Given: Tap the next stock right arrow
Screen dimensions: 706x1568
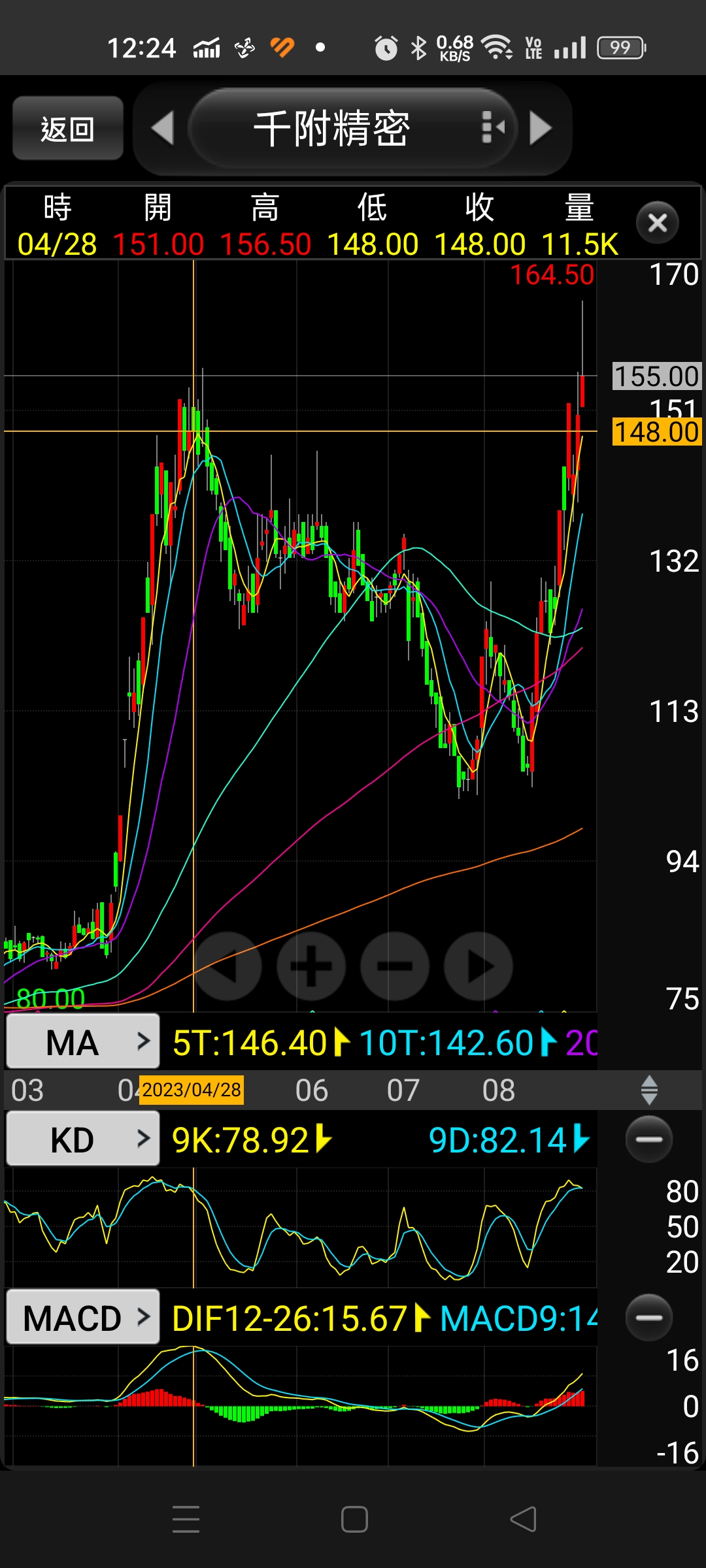Looking at the screenshot, I should pos(540,128).
